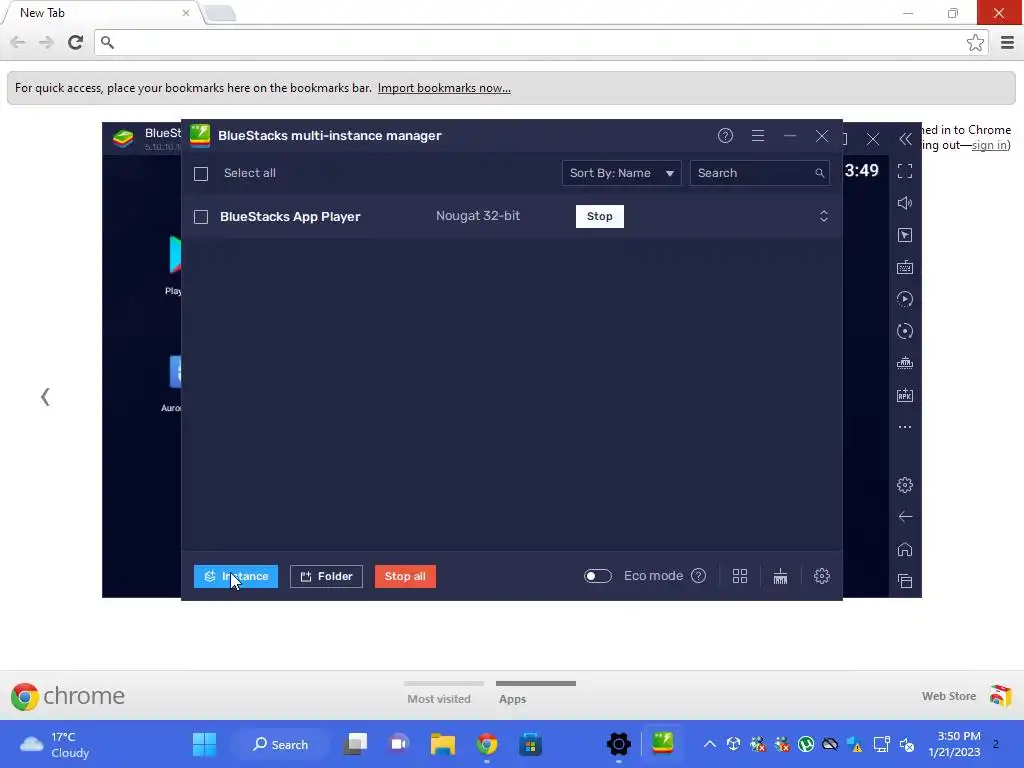The height and width of the screenshot is (768, 1024).
Task: Open disk cleanup icon in manager
Action: pos(780,576)
